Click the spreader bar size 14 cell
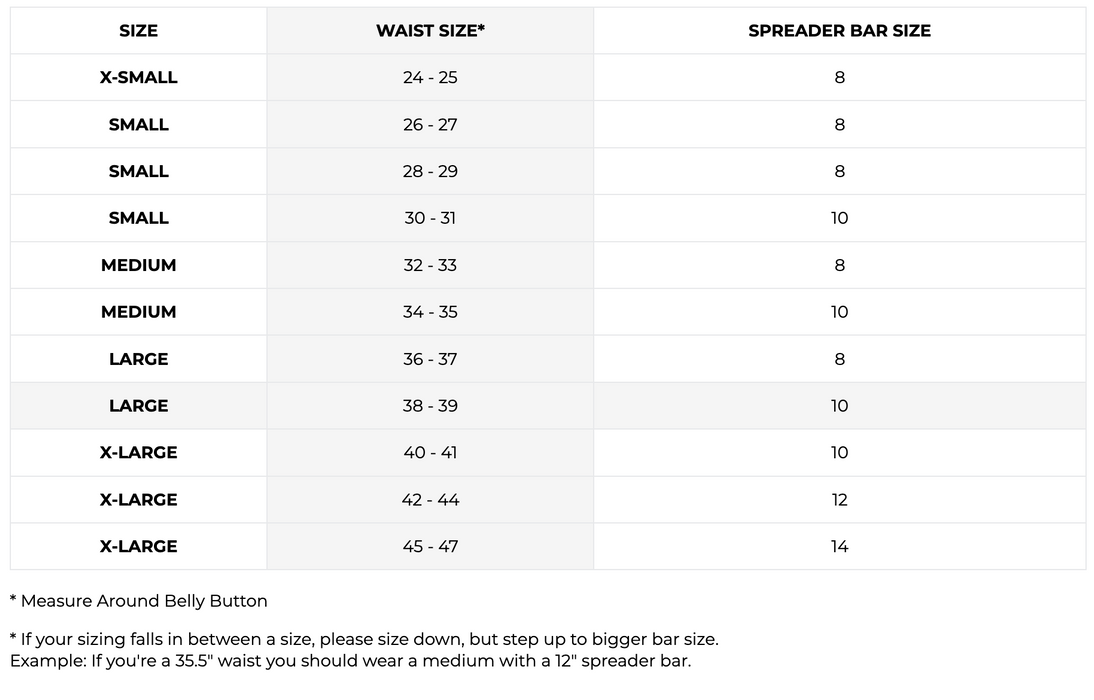The image size is (1094, 700). (839, 547)
